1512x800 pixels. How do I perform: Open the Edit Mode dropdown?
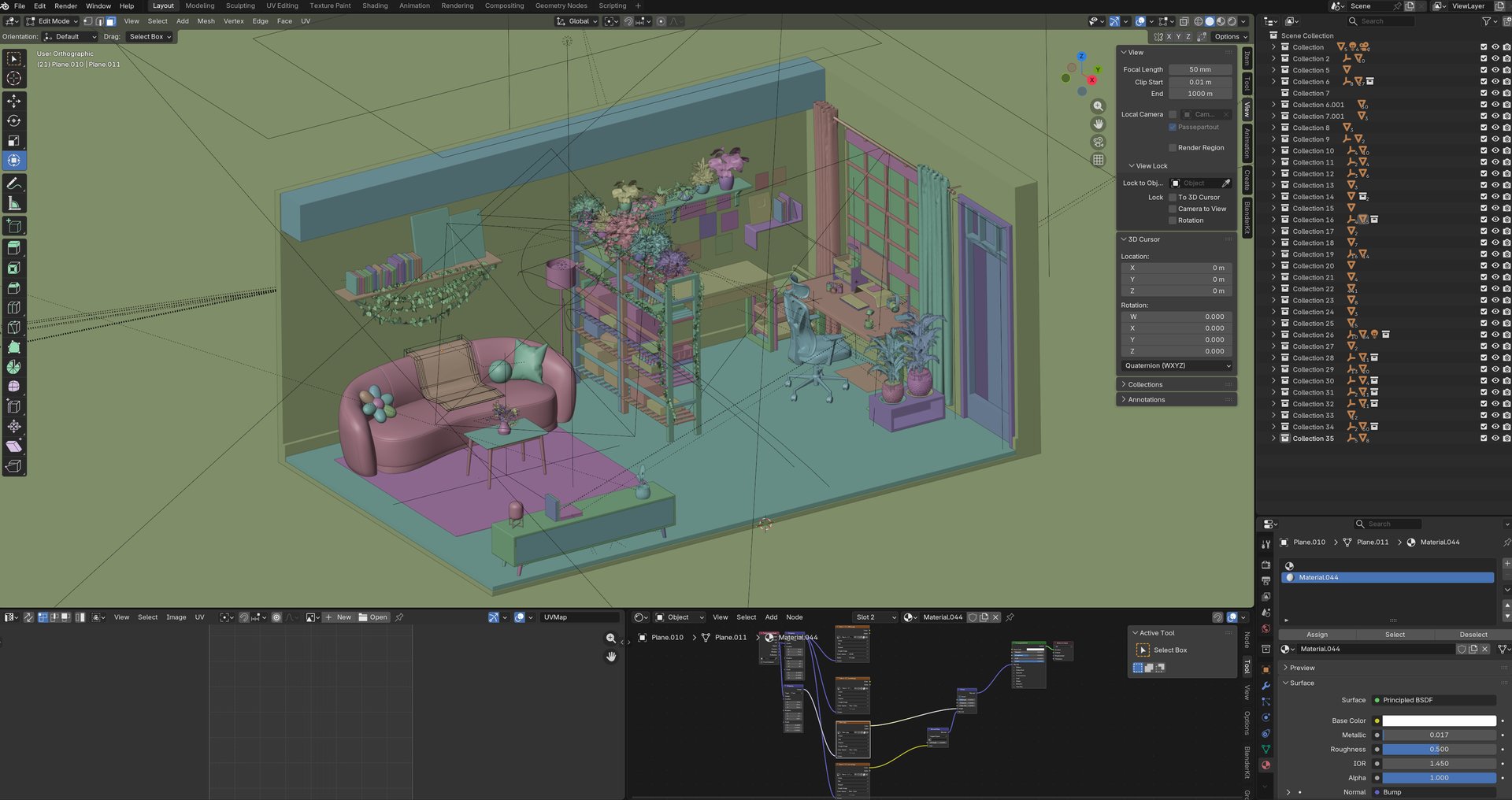(53, 21)
